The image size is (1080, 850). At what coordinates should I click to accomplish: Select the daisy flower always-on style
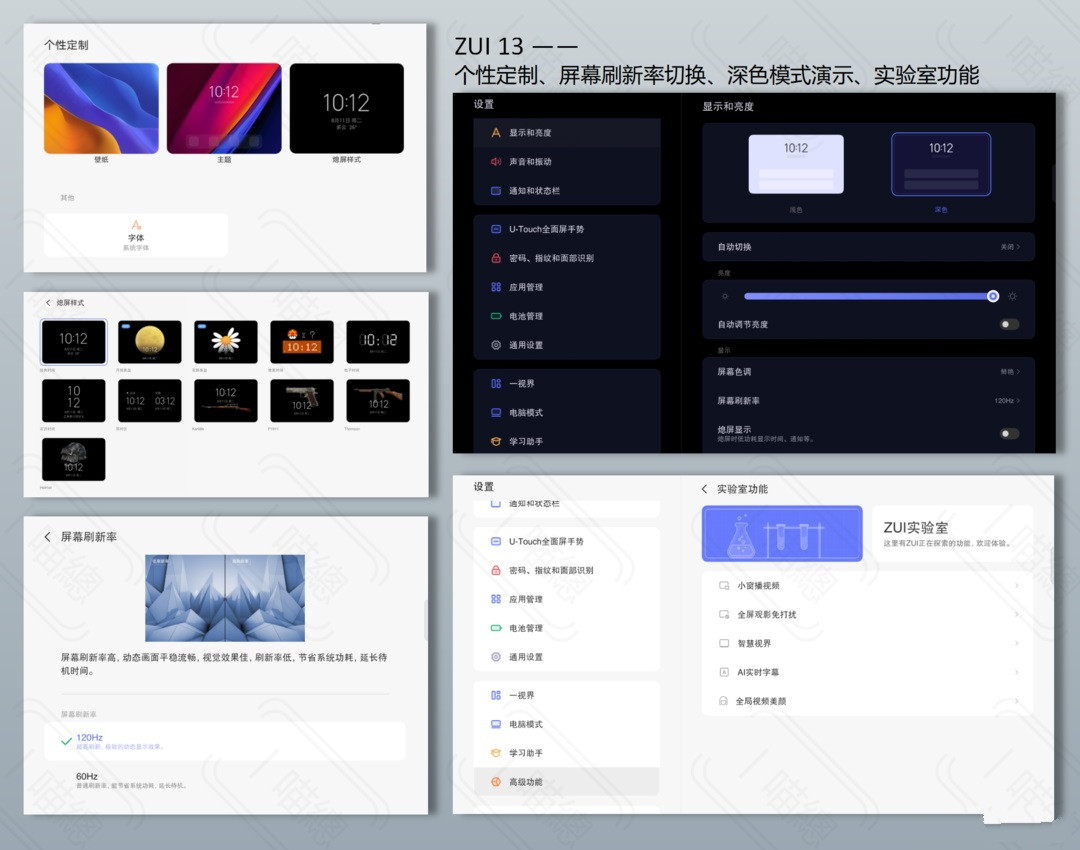click(226, 342)
